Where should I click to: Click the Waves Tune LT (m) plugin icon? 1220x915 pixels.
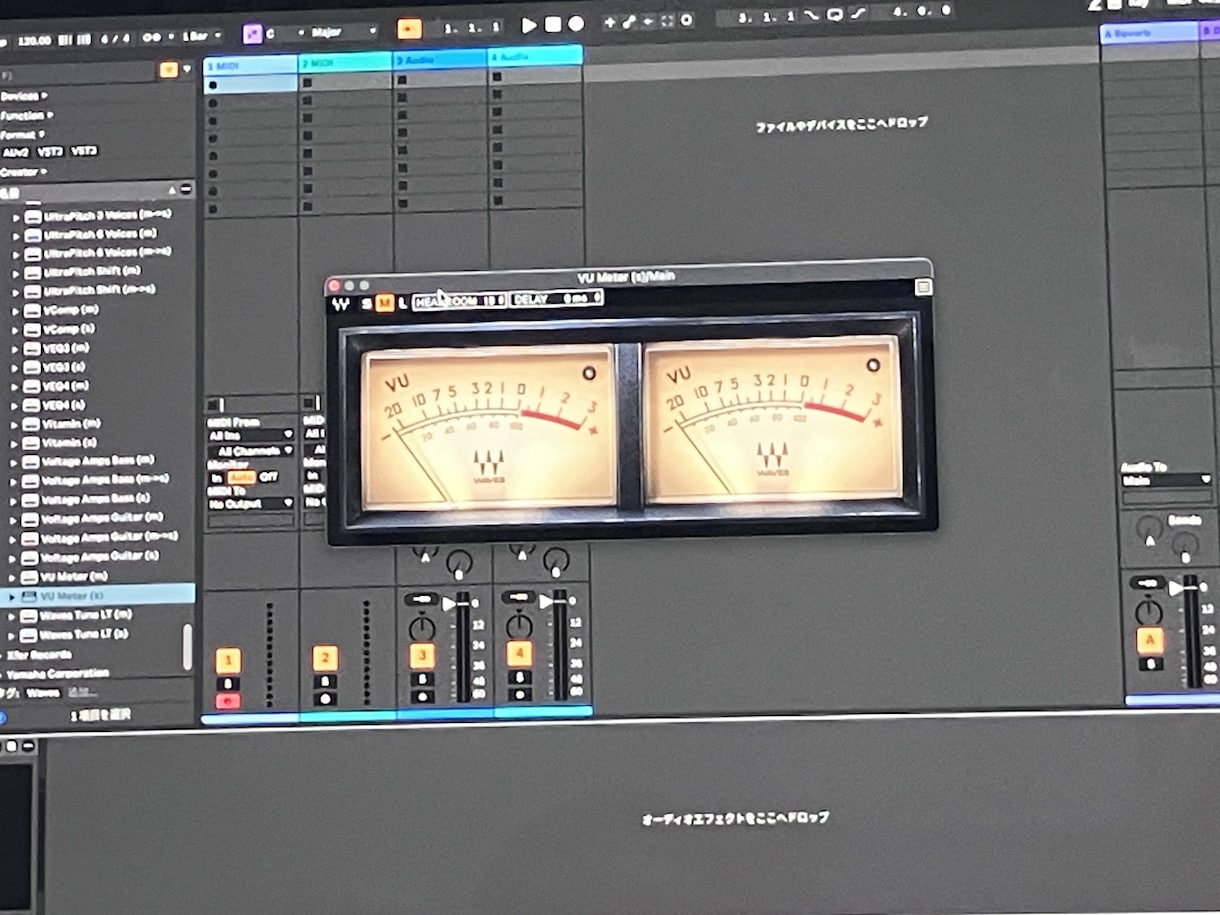pyautogui.click(x=29, y=615)
